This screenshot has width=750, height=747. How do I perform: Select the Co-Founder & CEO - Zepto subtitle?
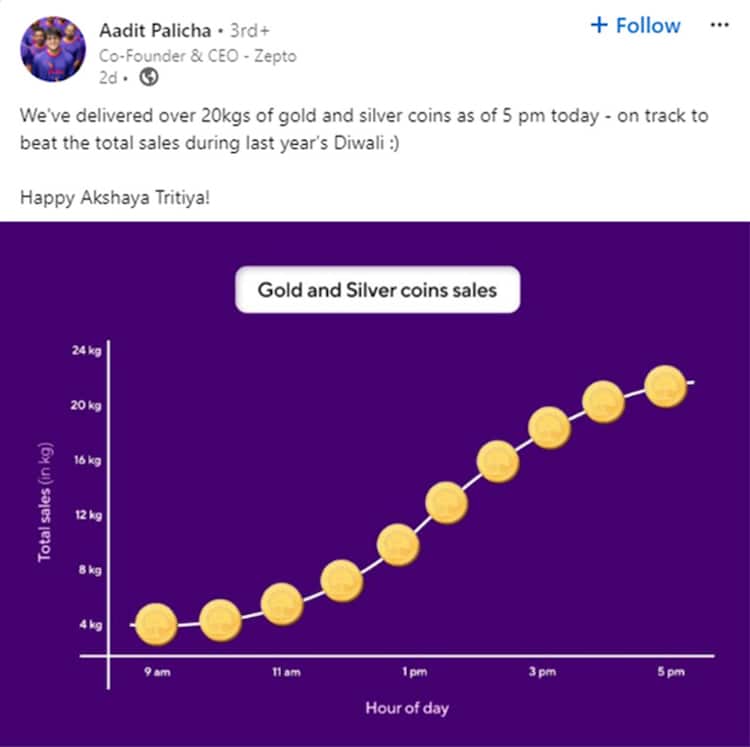tap(197, 56)
